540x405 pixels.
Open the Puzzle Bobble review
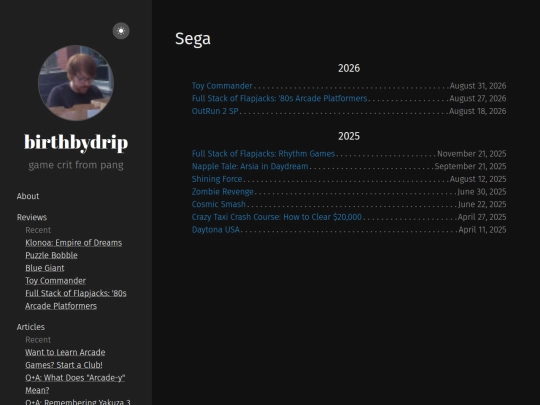(51, 255)
